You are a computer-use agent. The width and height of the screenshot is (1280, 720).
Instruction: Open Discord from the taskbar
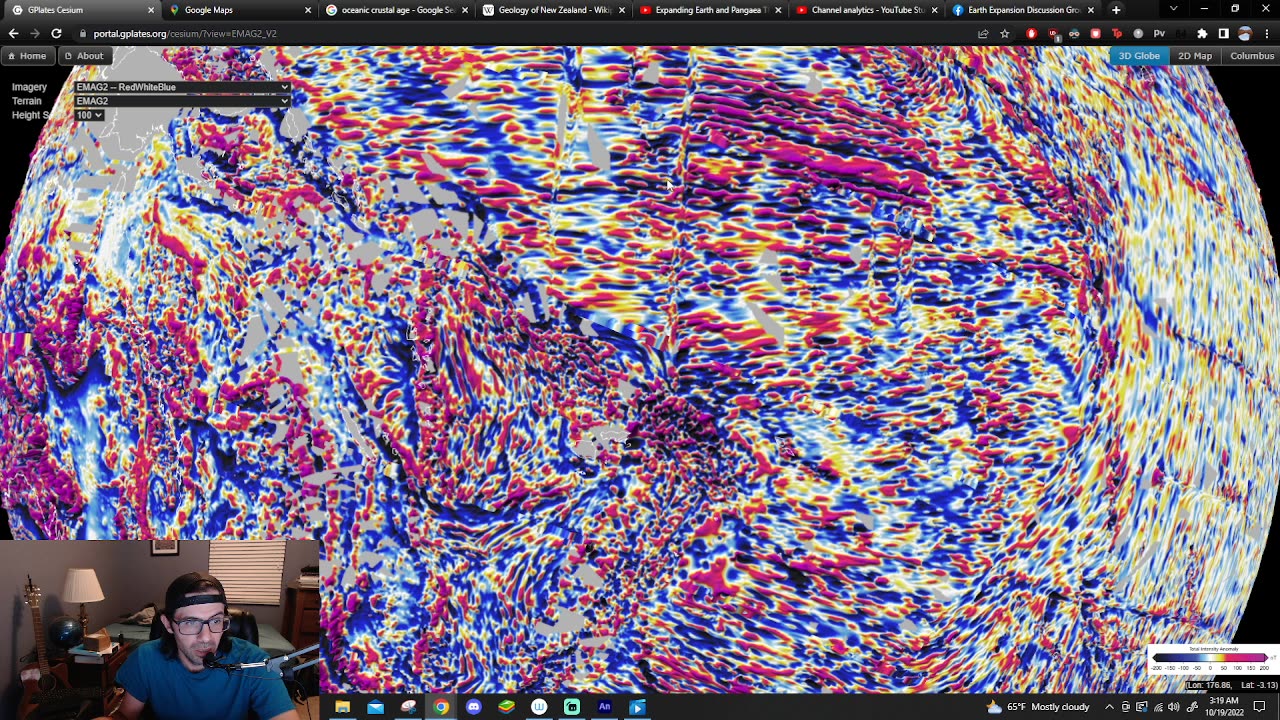tap(474, 707)
